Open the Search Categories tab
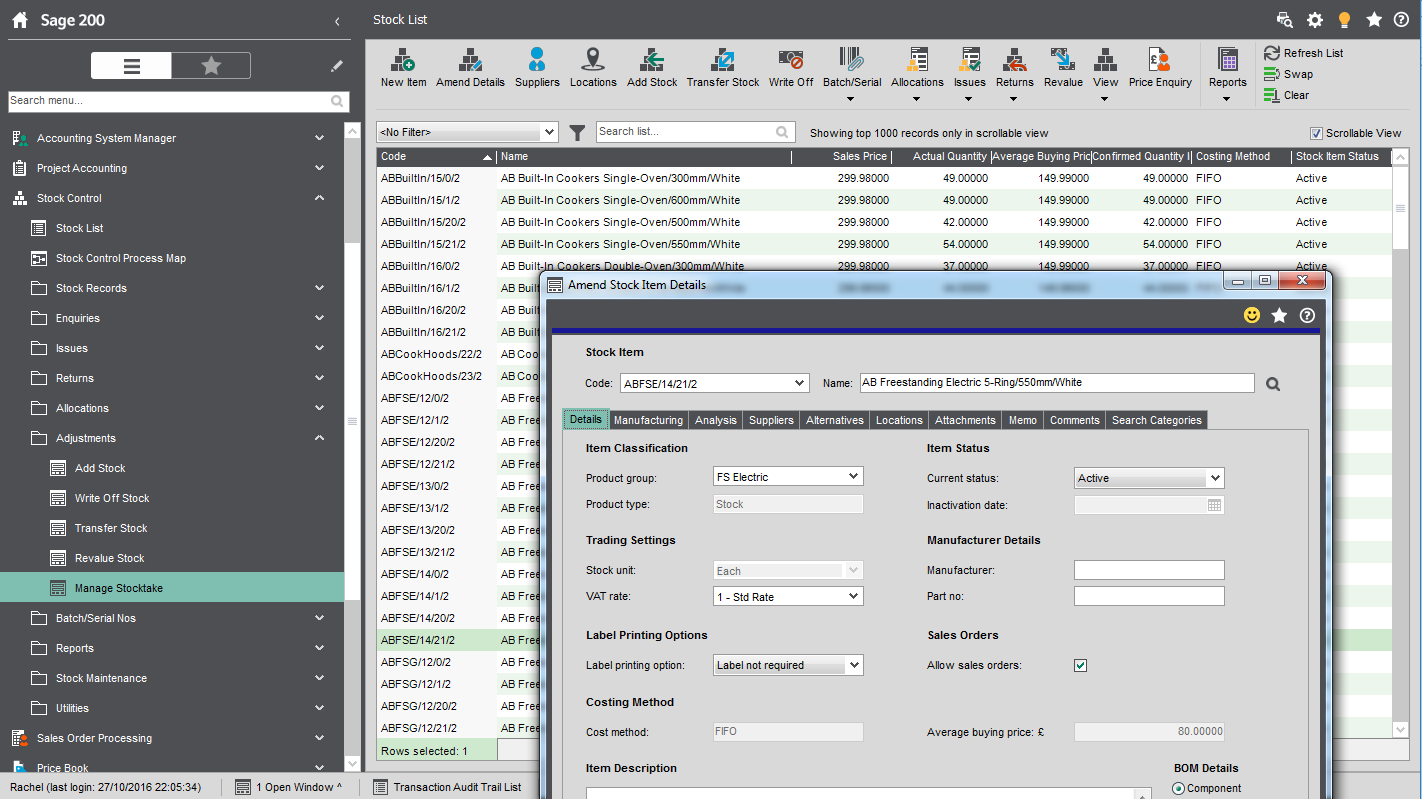 1157,420
